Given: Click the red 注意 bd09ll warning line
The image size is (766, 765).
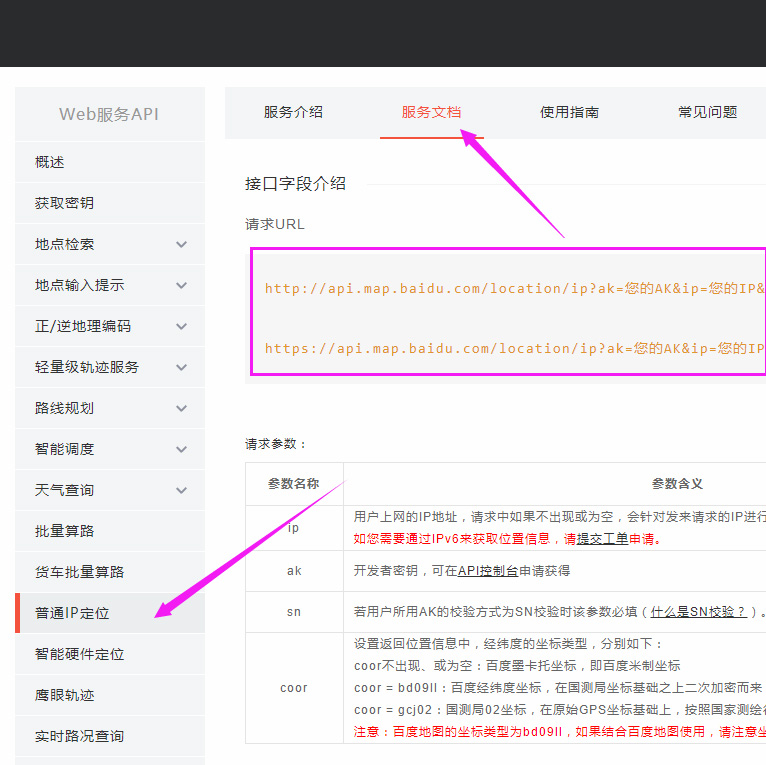Looking at the screenshot, I should [x=559, y=732].
